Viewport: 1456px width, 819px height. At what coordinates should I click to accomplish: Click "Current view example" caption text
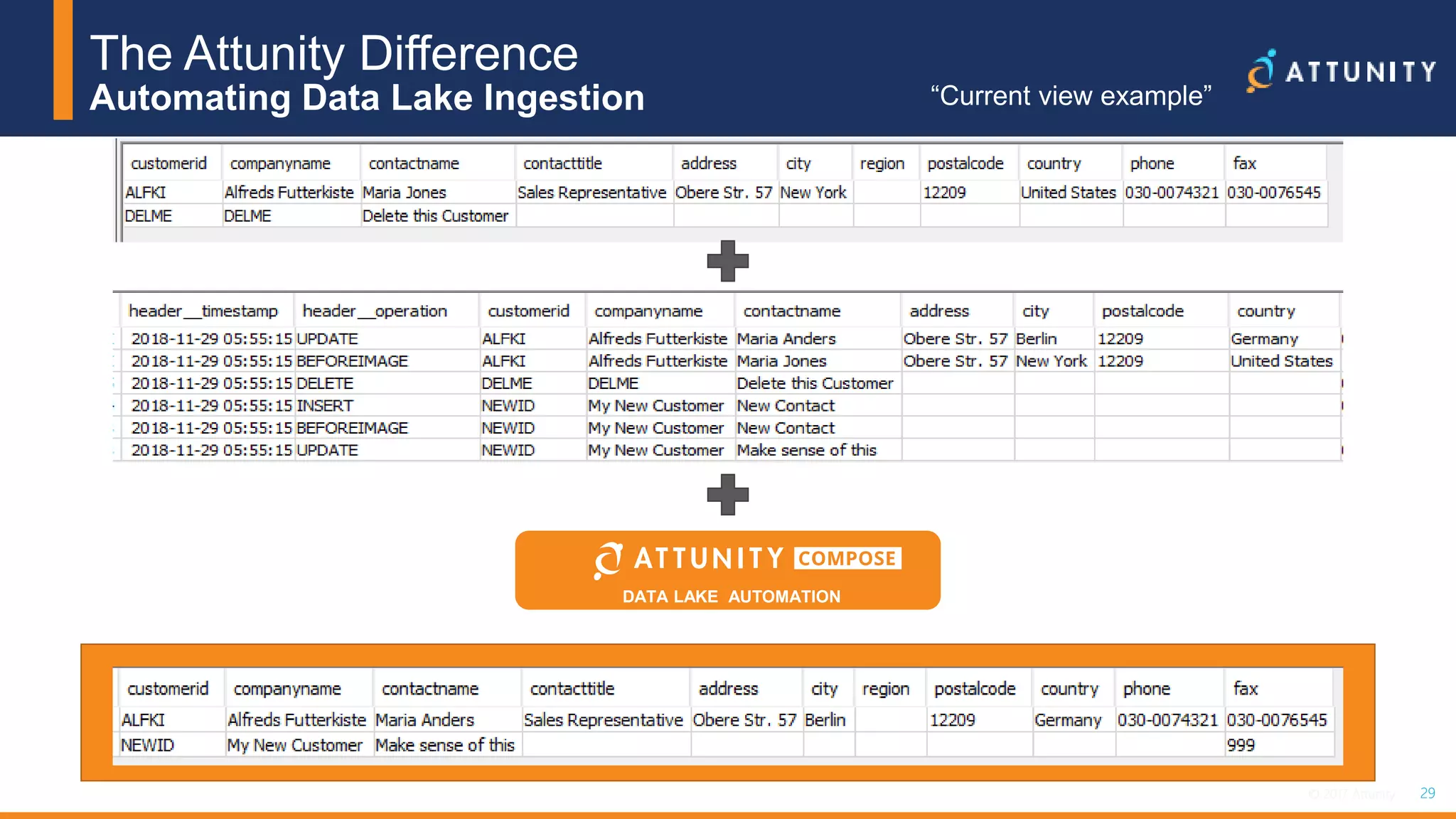1071,96
